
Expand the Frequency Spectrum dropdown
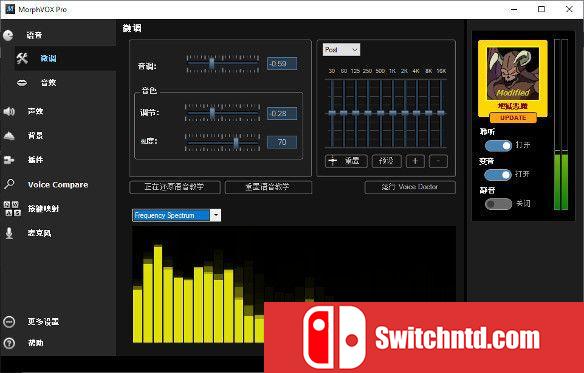click(x=215, y=215)
